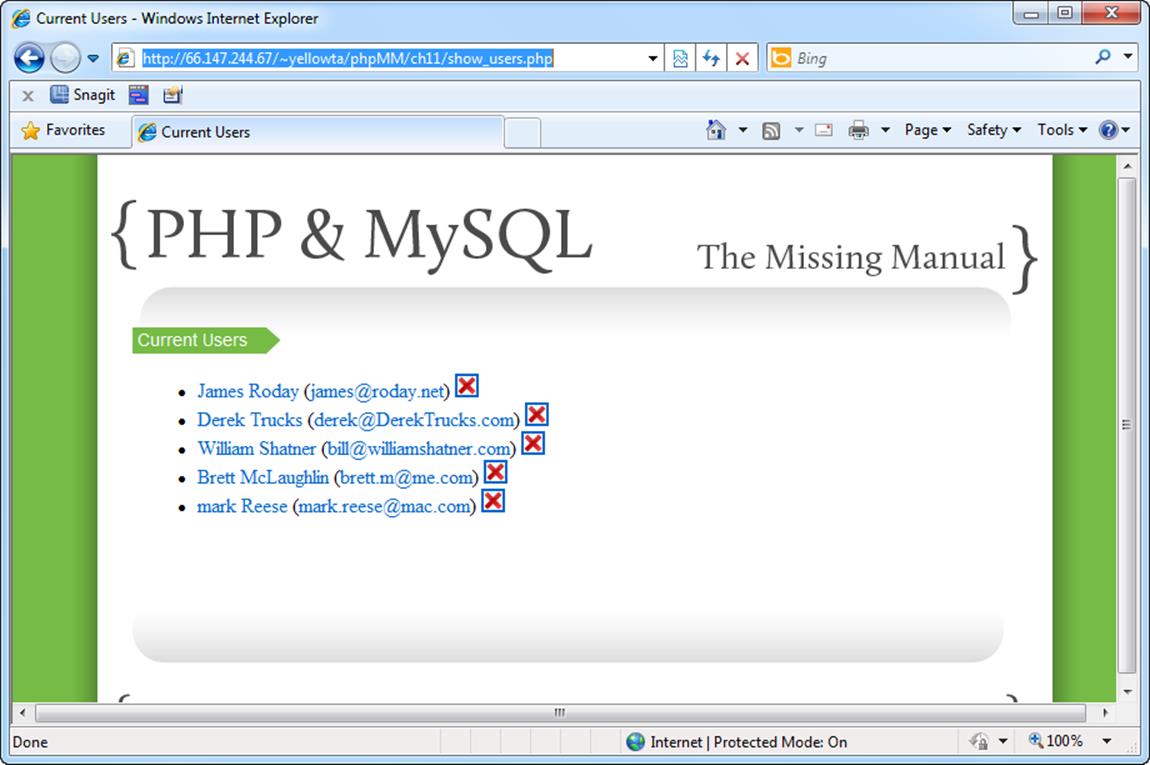Viewport: 1150px width, 765px height.
Task: Open the James Roday user link
Action: [248, 391]
